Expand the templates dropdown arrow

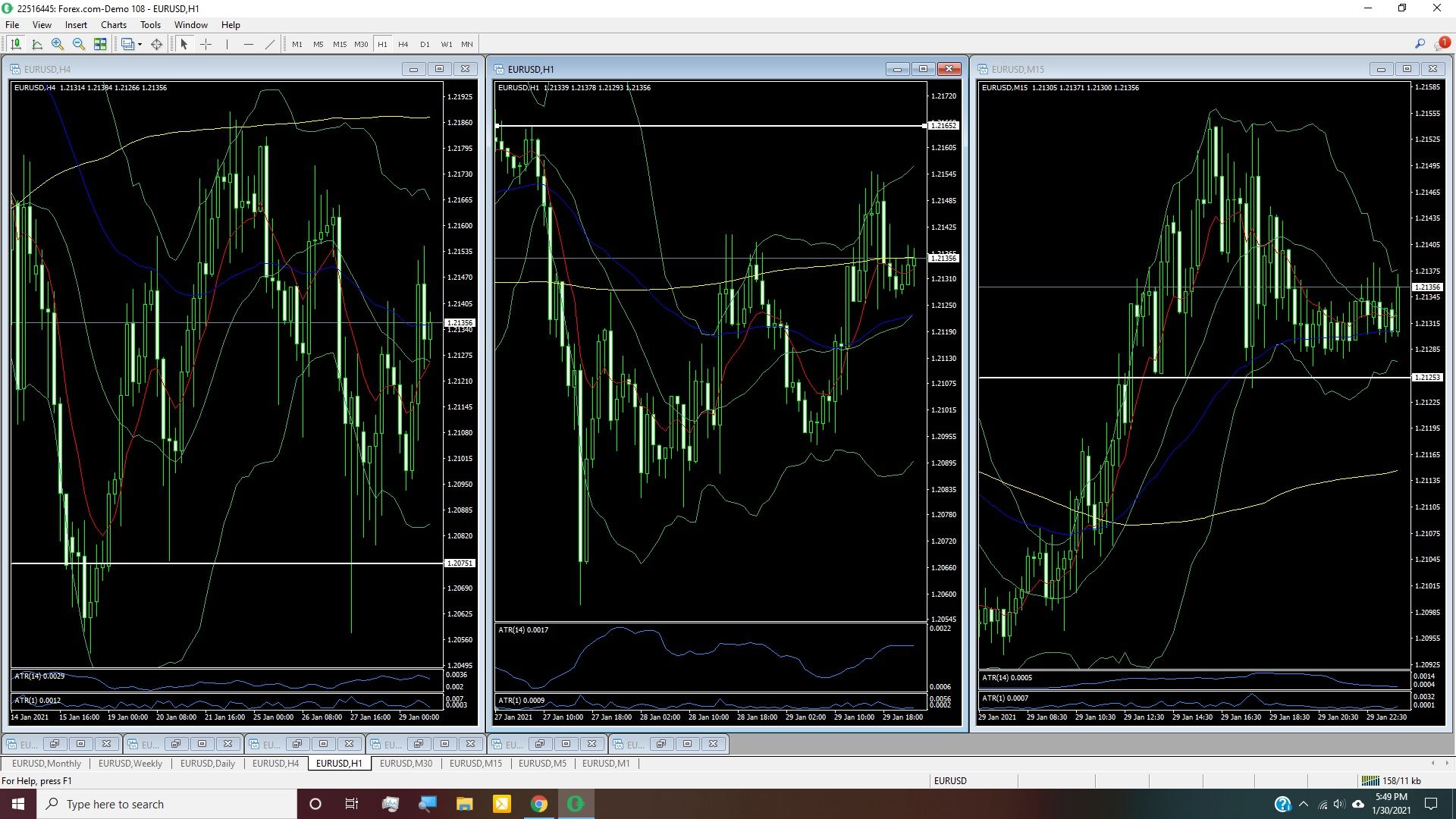[140, 44]
